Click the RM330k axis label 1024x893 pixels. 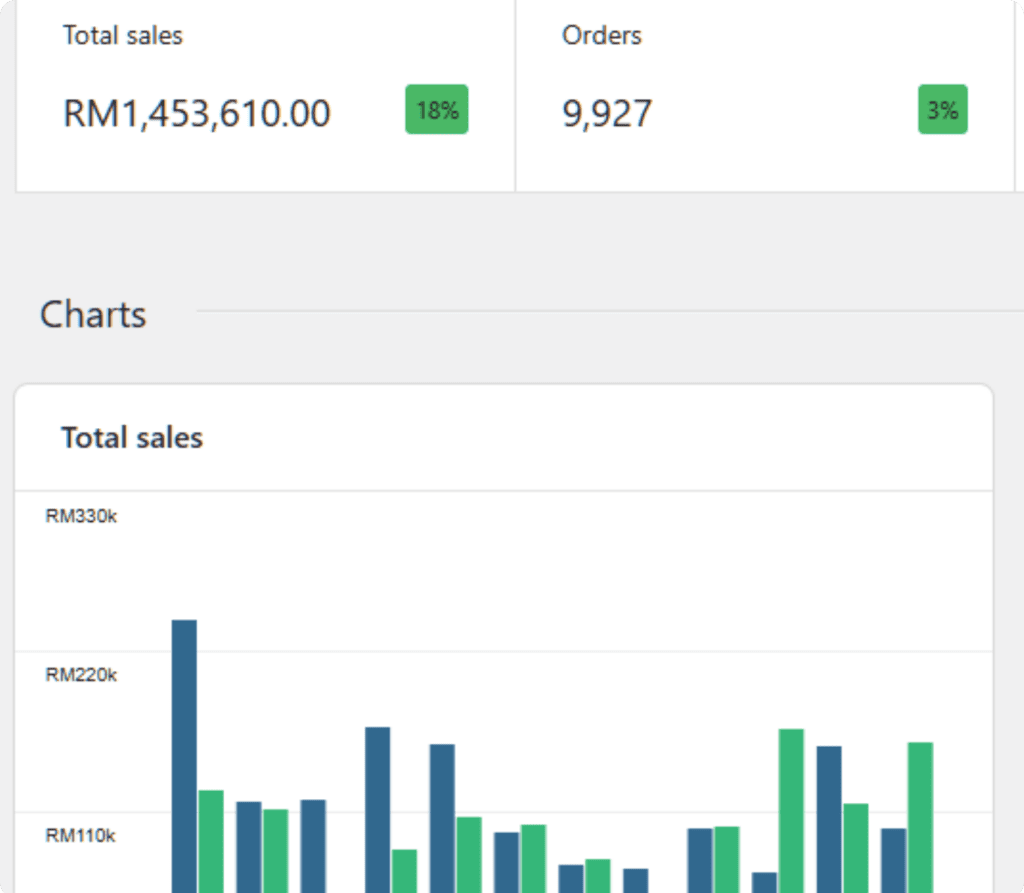point(81,516)
